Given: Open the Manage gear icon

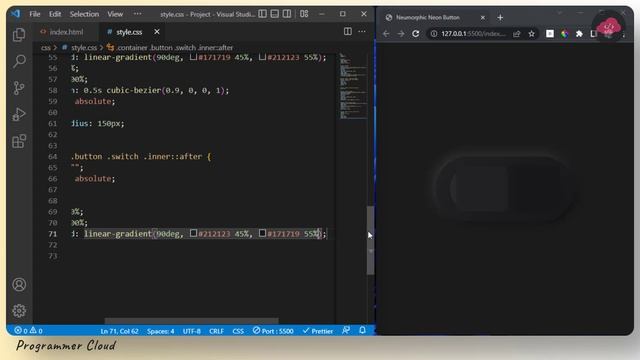Looking at the screenshot, I should tap(19, 311).
